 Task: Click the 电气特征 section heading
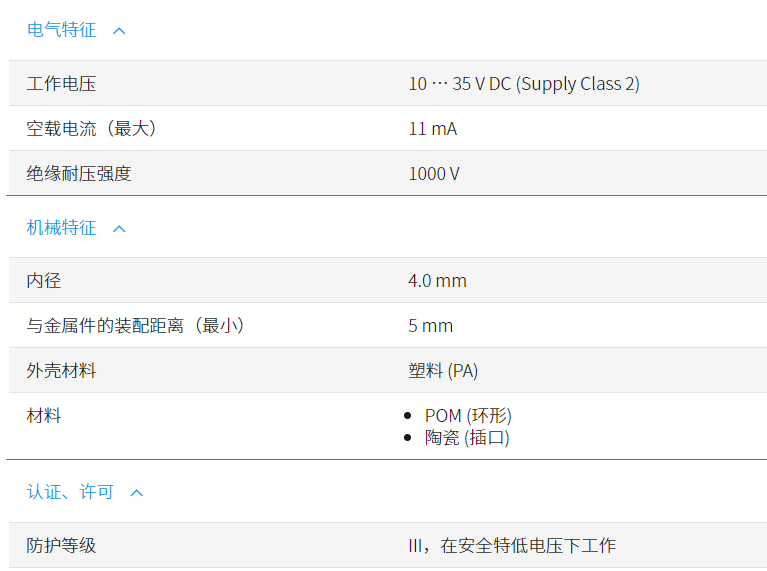click(x=62, y=30)
